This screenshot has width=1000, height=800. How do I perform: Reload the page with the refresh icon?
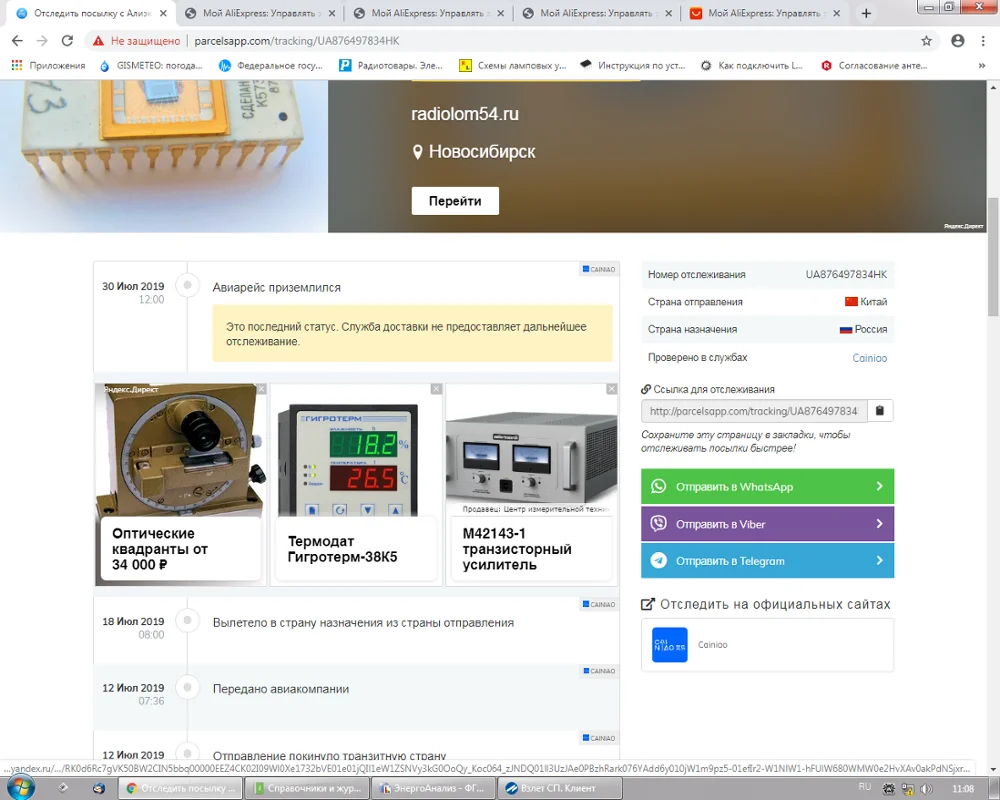[67, 41]
